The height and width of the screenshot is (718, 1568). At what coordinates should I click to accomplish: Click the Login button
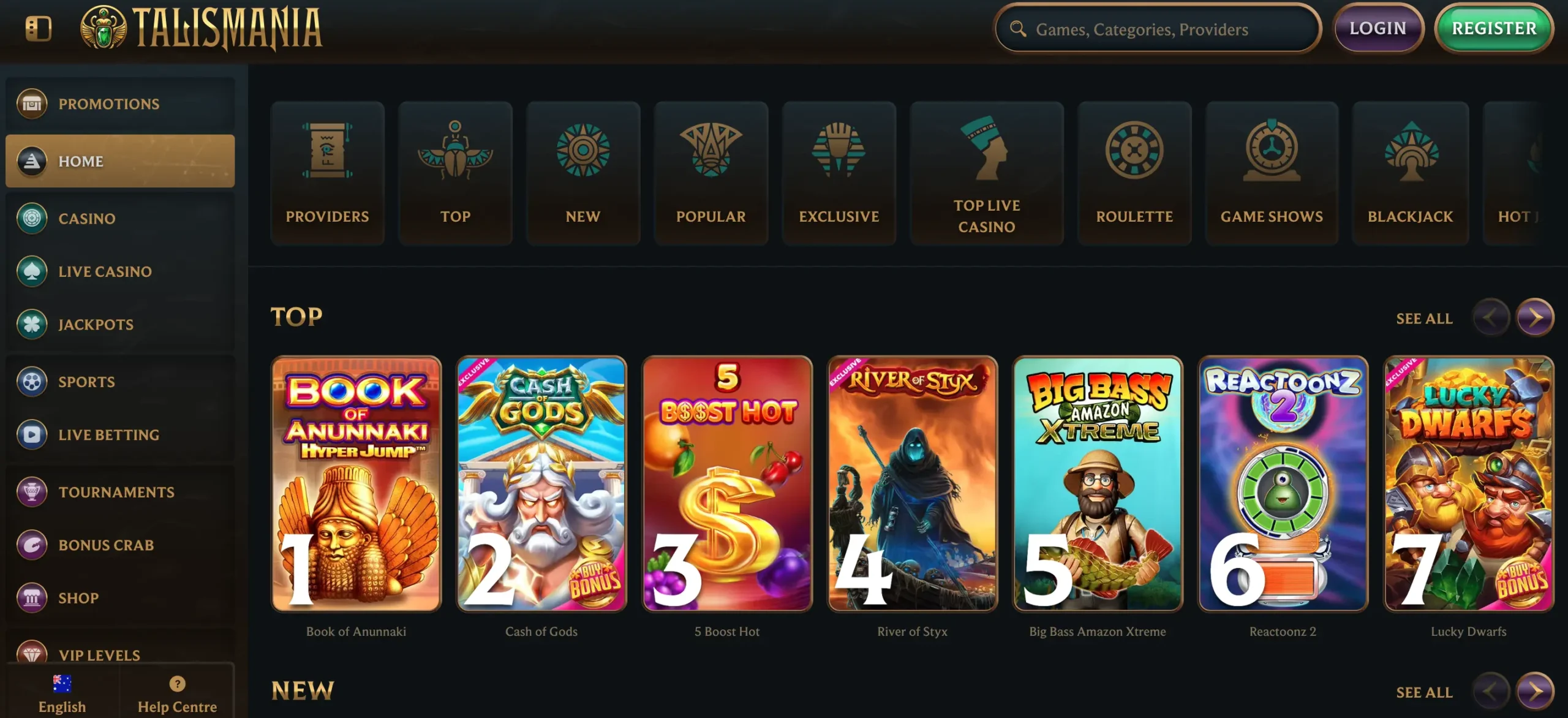point(1378,28)
